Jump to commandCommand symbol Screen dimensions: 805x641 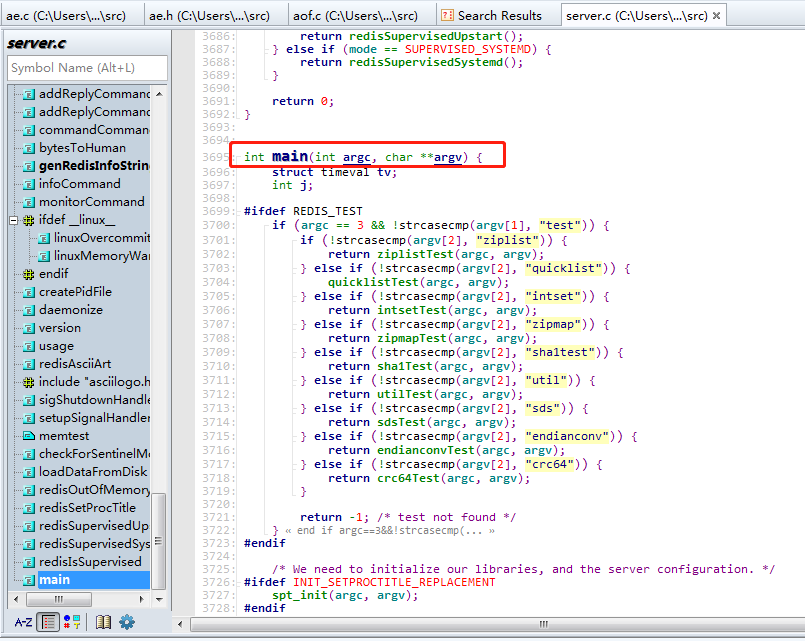[94, 130]
